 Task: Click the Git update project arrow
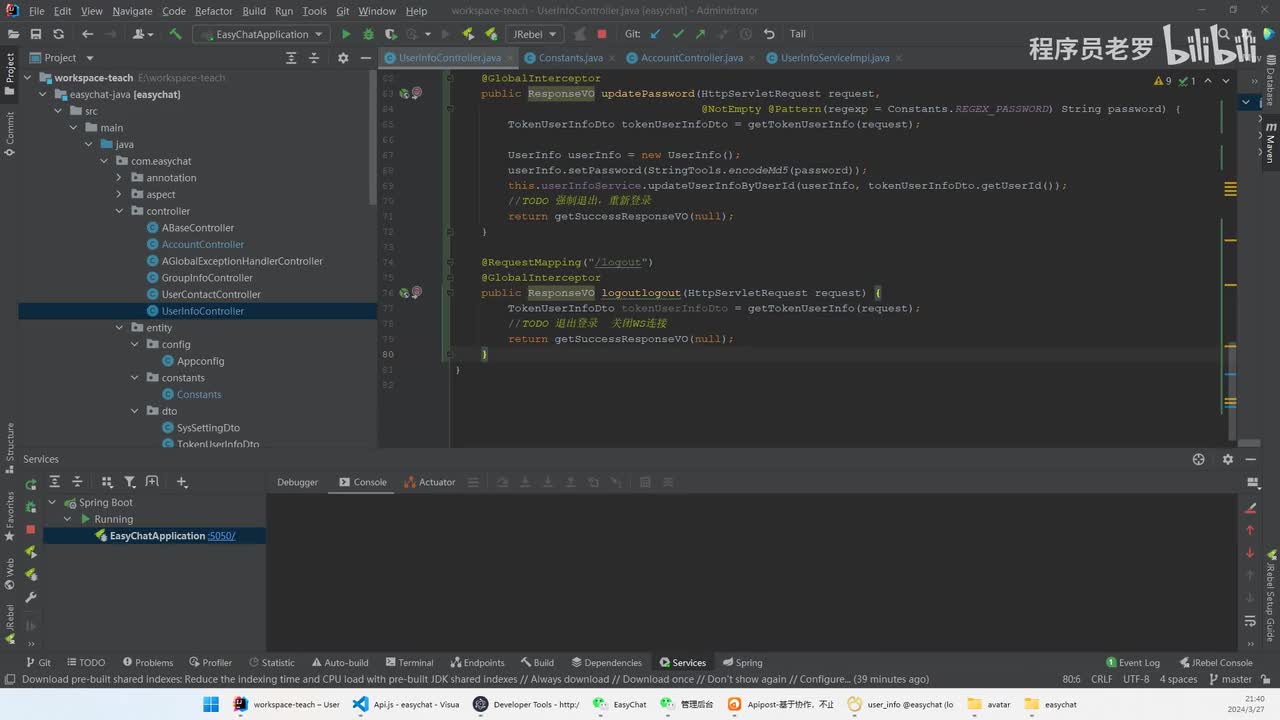(x=656, y=34)
